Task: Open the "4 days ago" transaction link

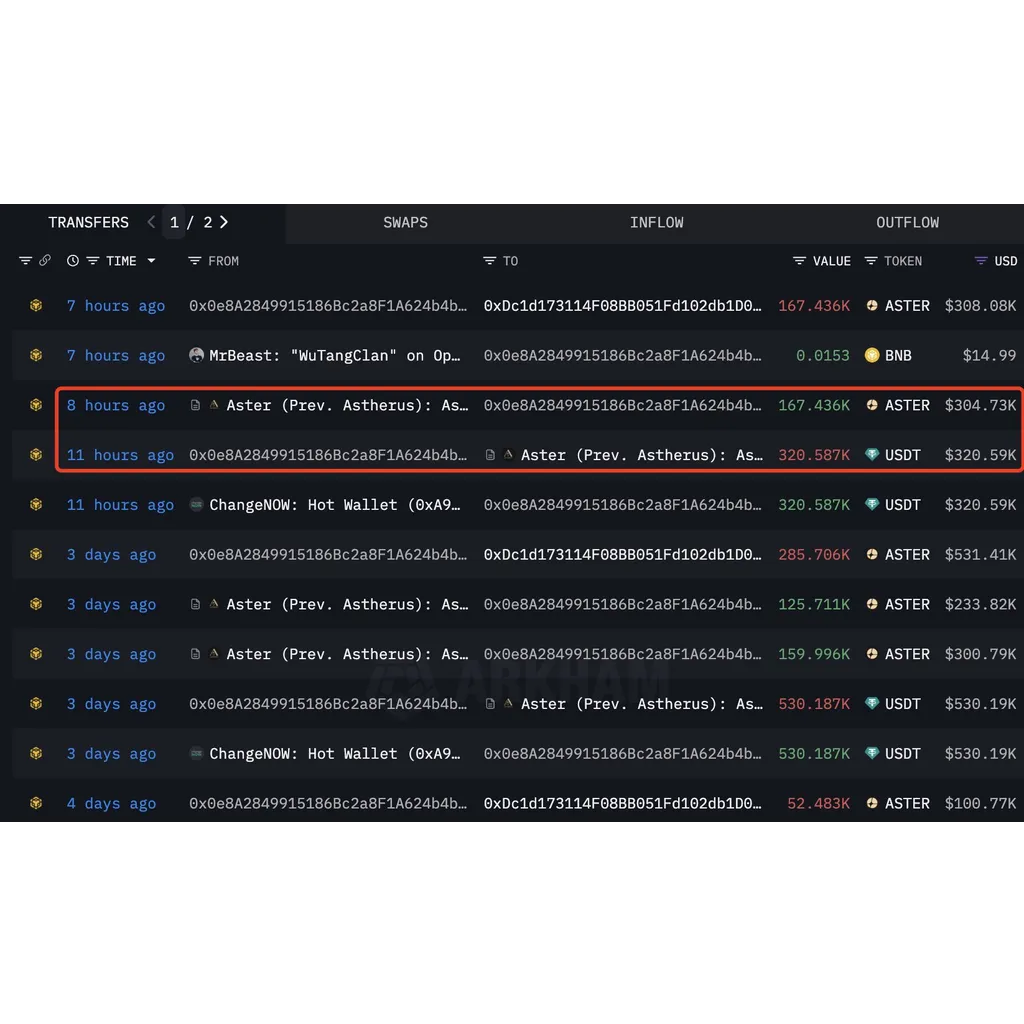Action: tap(111, 803)
